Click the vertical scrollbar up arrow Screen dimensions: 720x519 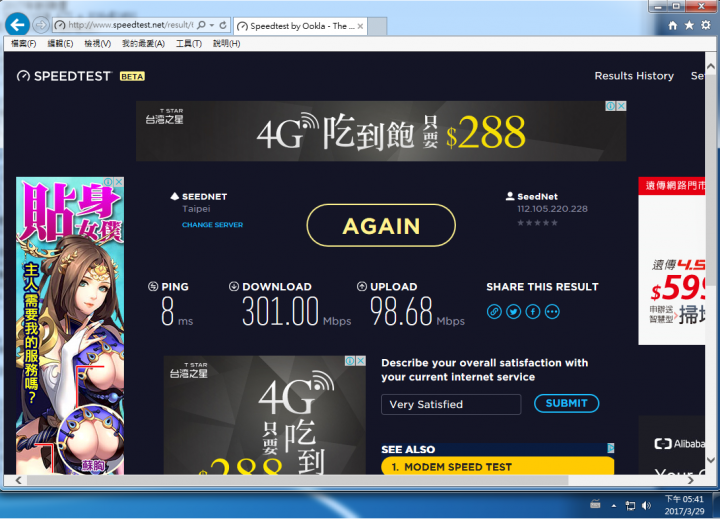point(711,67)
